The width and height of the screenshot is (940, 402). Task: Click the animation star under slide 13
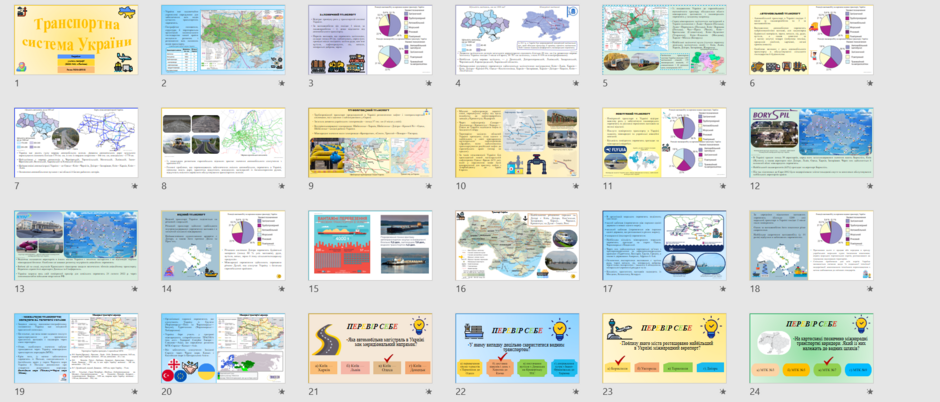[x=135, y=289]
